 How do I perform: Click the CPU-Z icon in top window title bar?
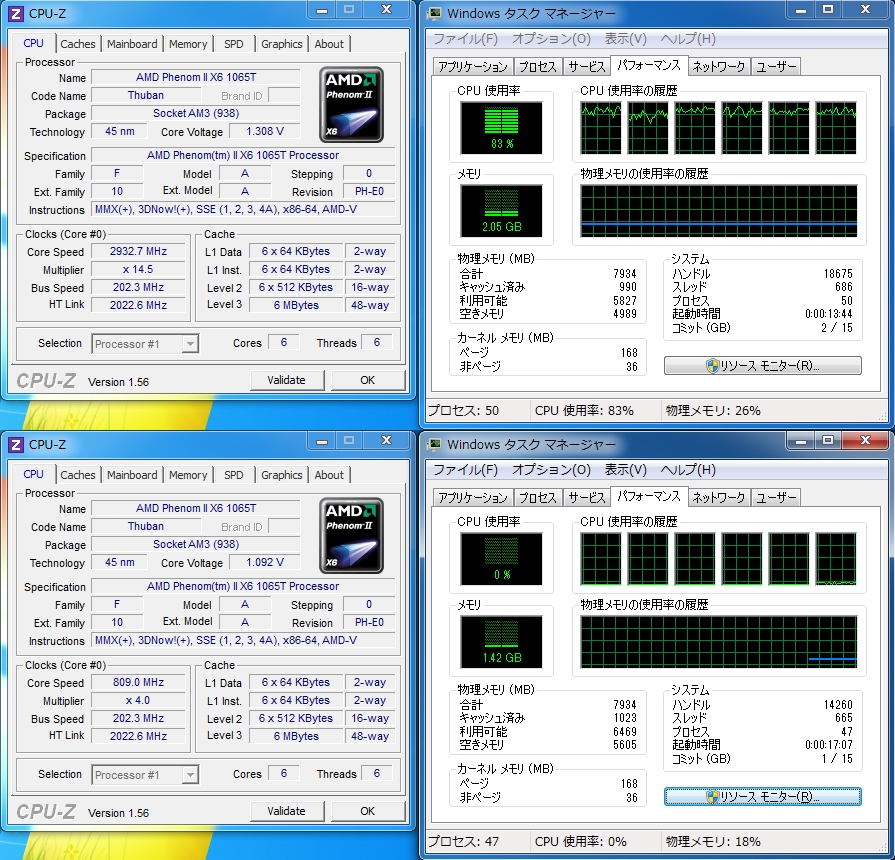pos(16,13)
